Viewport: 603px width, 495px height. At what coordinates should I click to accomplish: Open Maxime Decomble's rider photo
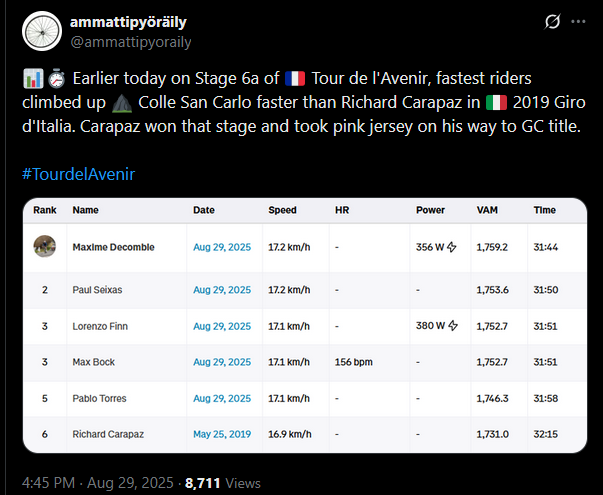[44, 246]
